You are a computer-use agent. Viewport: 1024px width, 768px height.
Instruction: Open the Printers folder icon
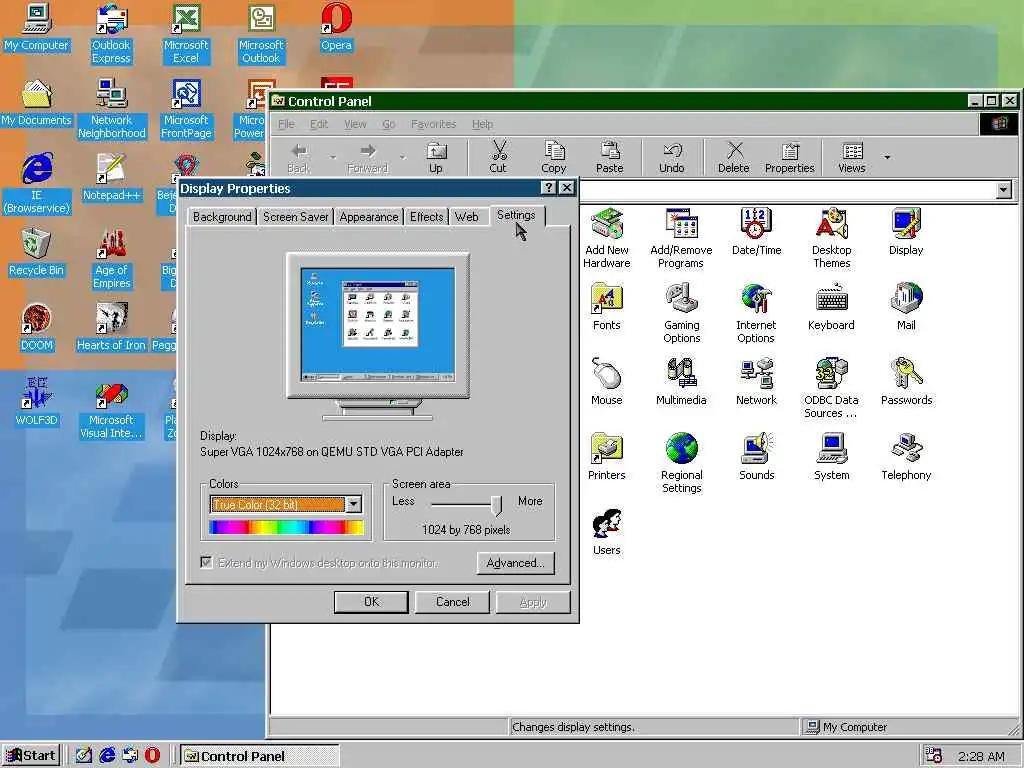tap(607, 456)
